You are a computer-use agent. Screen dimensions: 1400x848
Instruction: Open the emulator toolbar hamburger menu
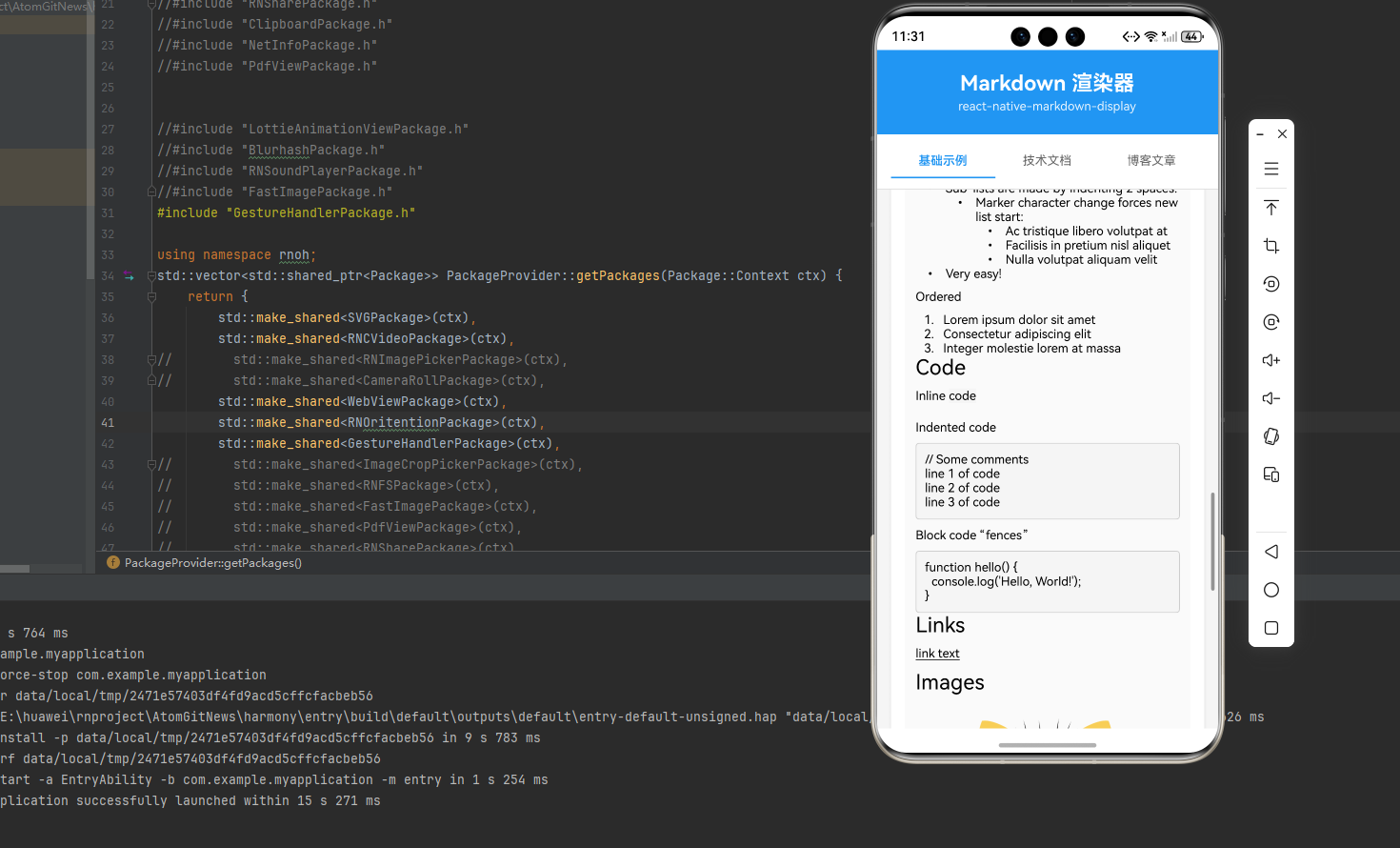tap(1270, 169)
